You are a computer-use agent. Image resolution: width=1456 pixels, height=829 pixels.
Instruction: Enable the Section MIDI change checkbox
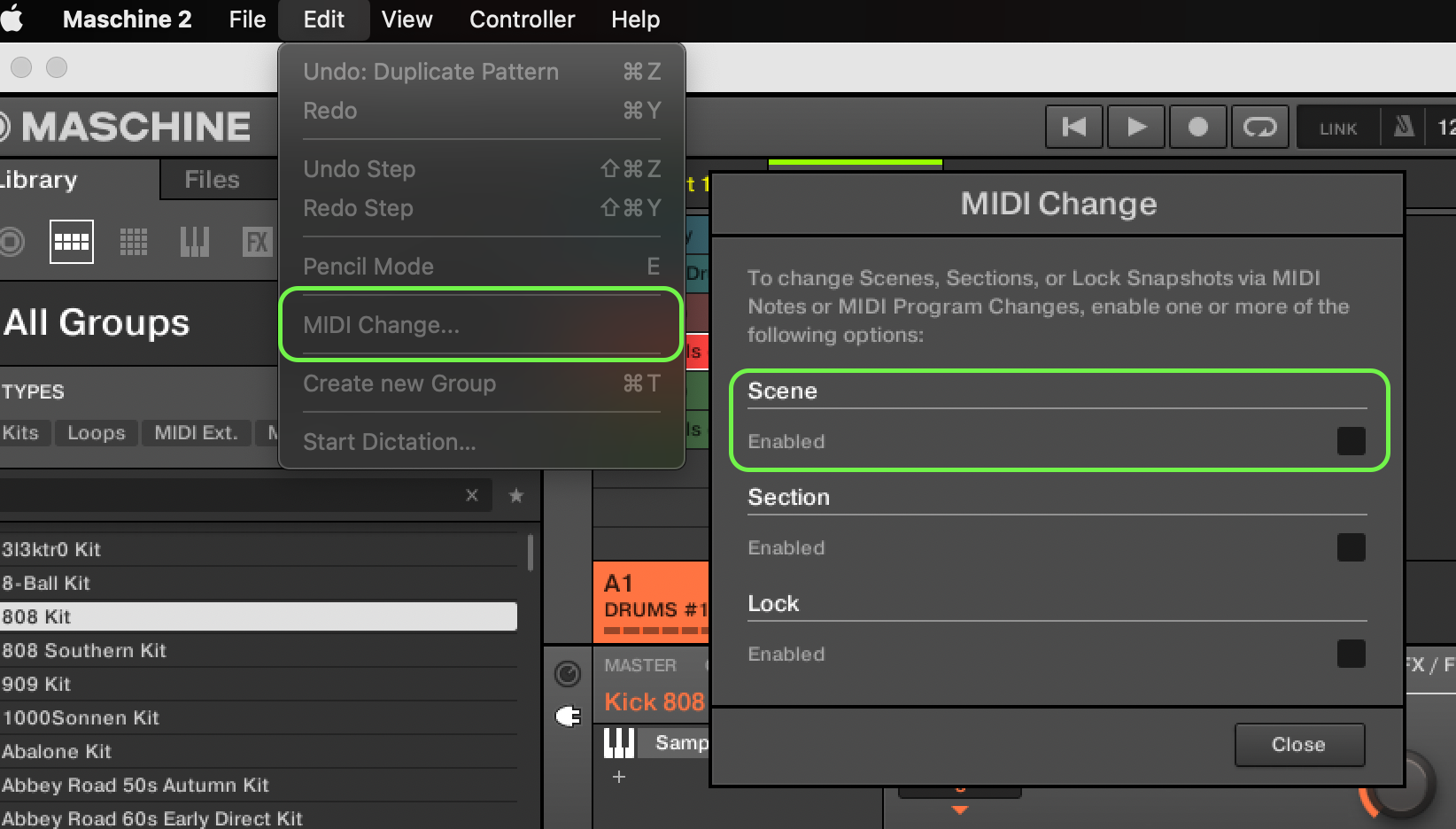coord(1351,547)
